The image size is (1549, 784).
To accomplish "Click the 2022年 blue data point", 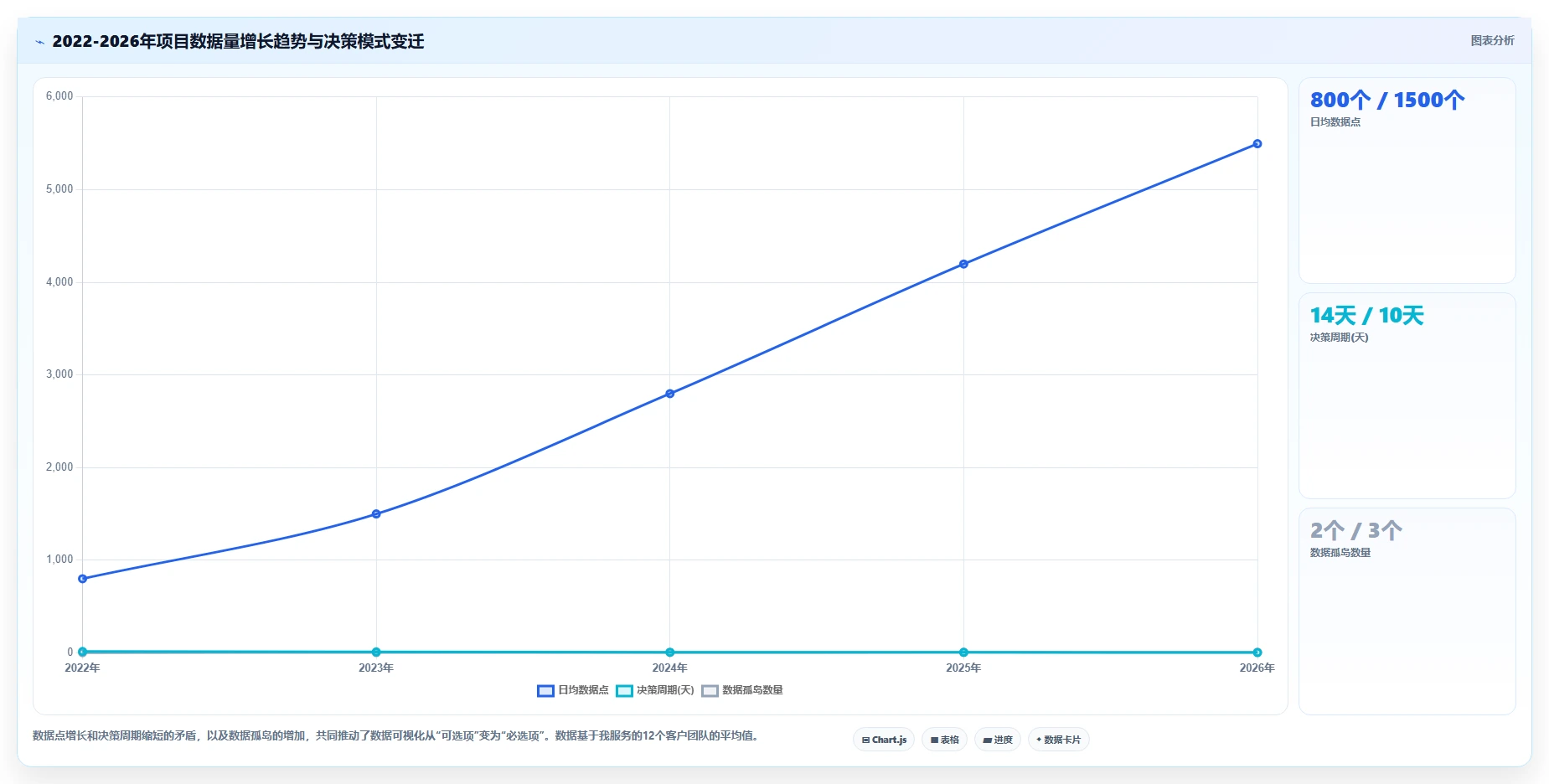I will coord(82,579).
